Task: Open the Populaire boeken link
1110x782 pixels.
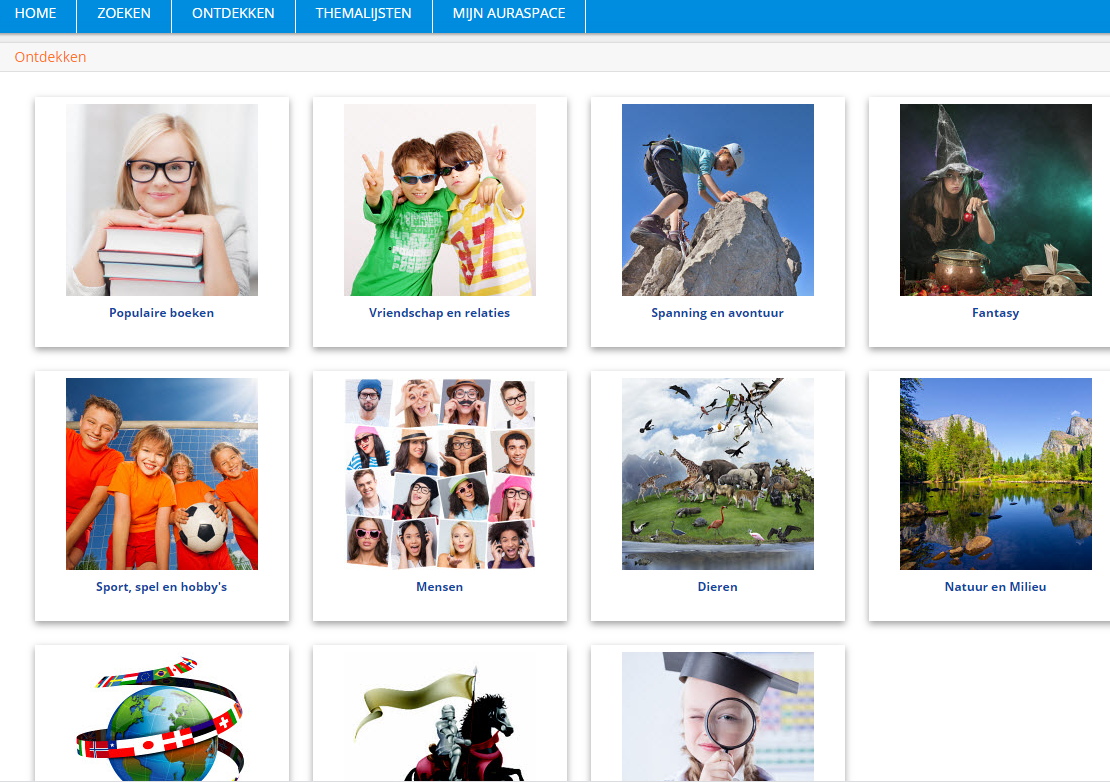Action: pos(162,313)
